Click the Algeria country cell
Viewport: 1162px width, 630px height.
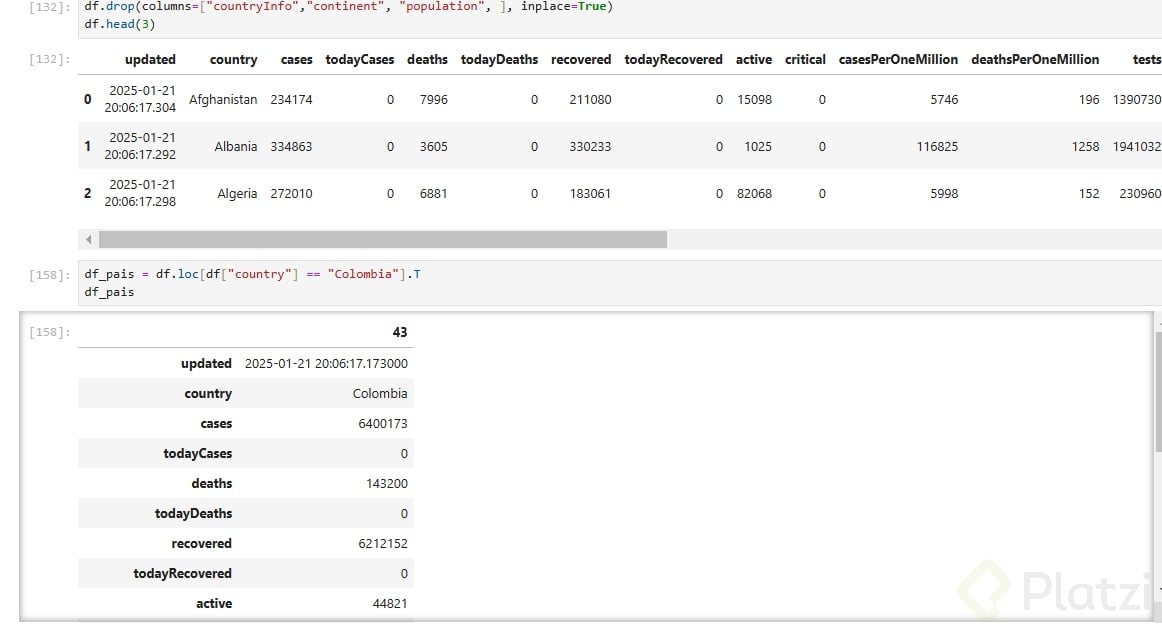pyautogui.click(x=237, y=193)
